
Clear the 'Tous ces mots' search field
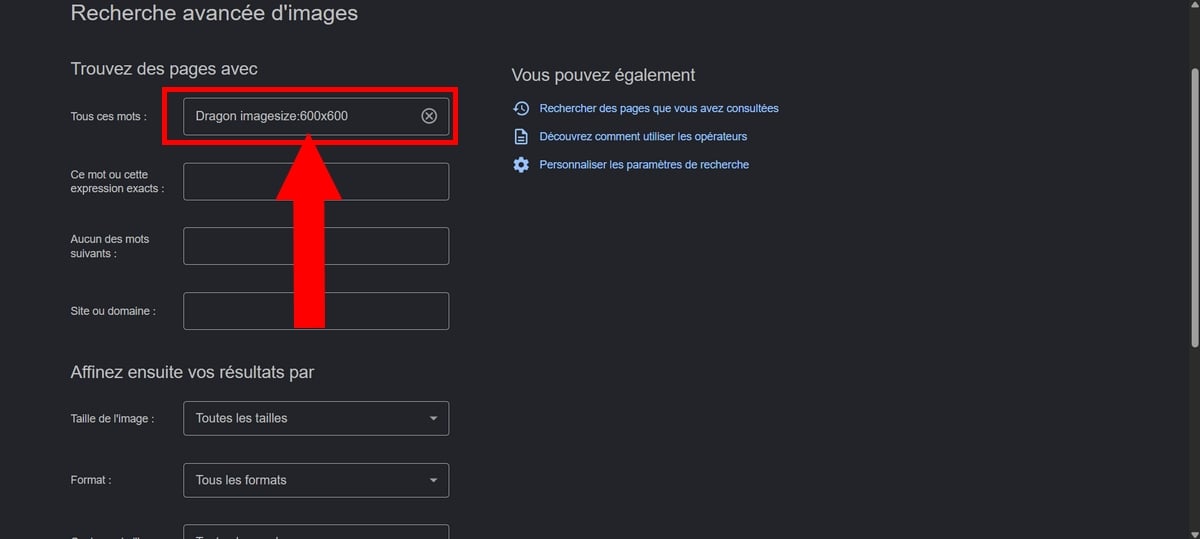[429, 116]
